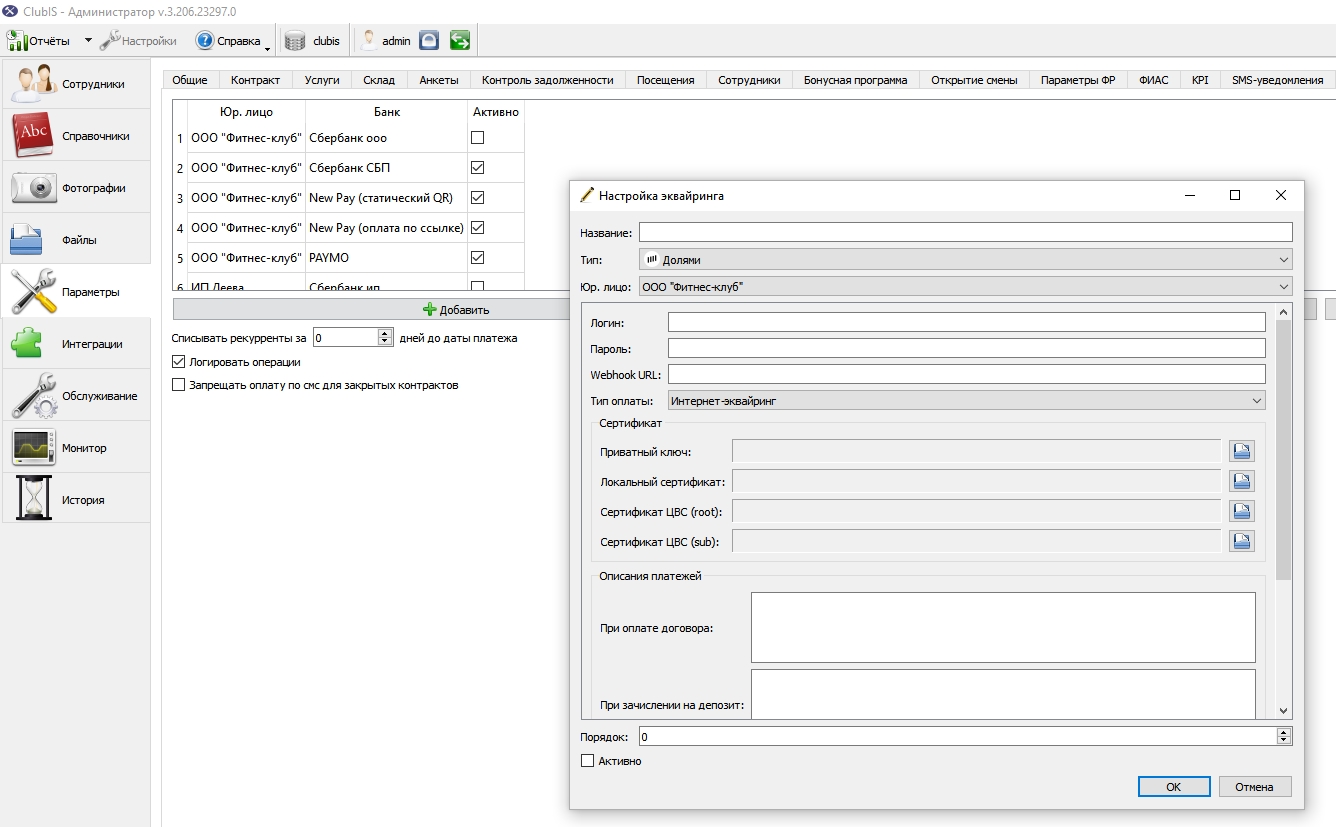Open the Монитор icon in sidebar
The width and height of the screenshot is (1336, 827).
tap(33, 448)
